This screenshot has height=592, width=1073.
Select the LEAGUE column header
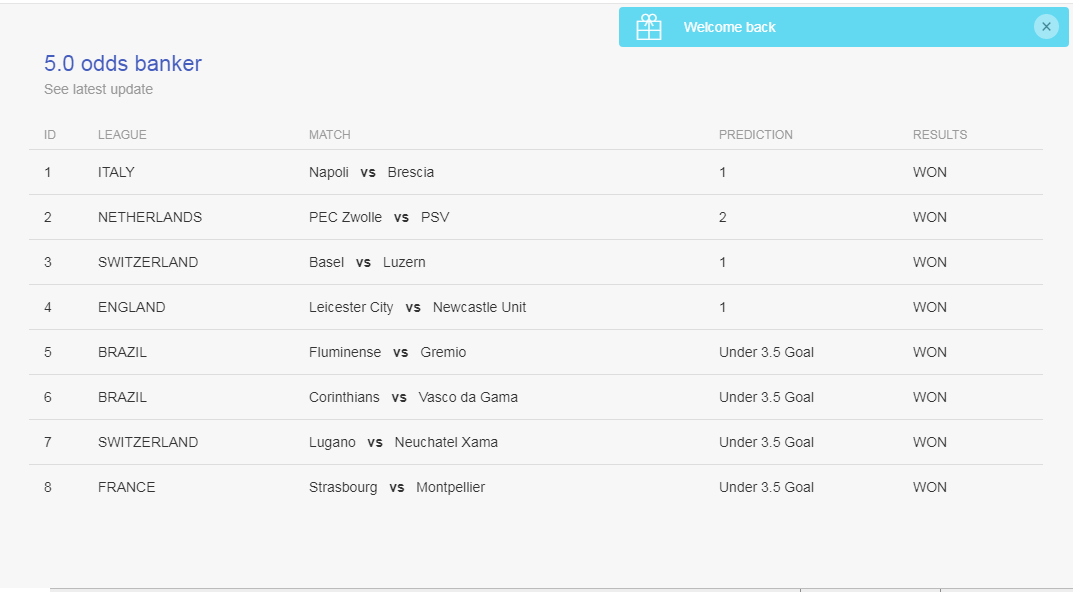click(122, 135)
